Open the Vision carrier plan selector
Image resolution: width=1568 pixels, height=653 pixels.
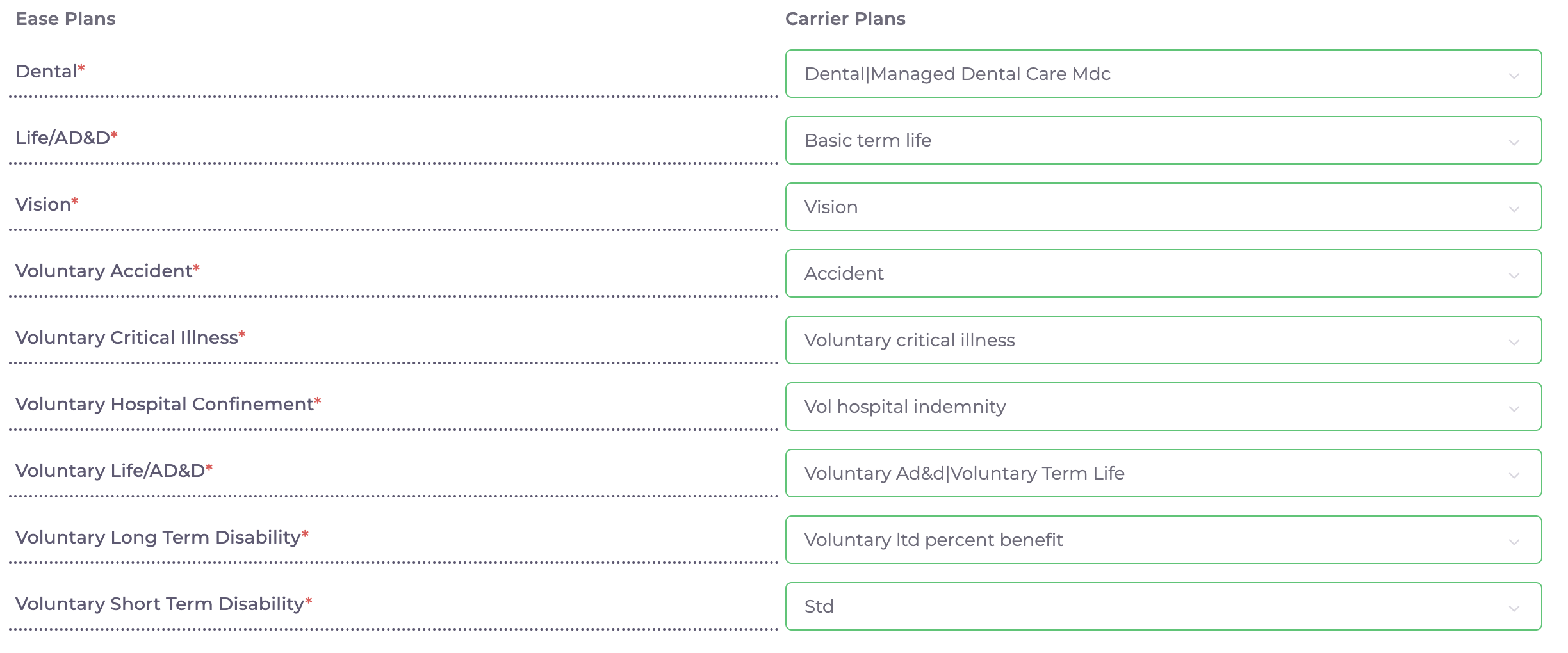1163,207
